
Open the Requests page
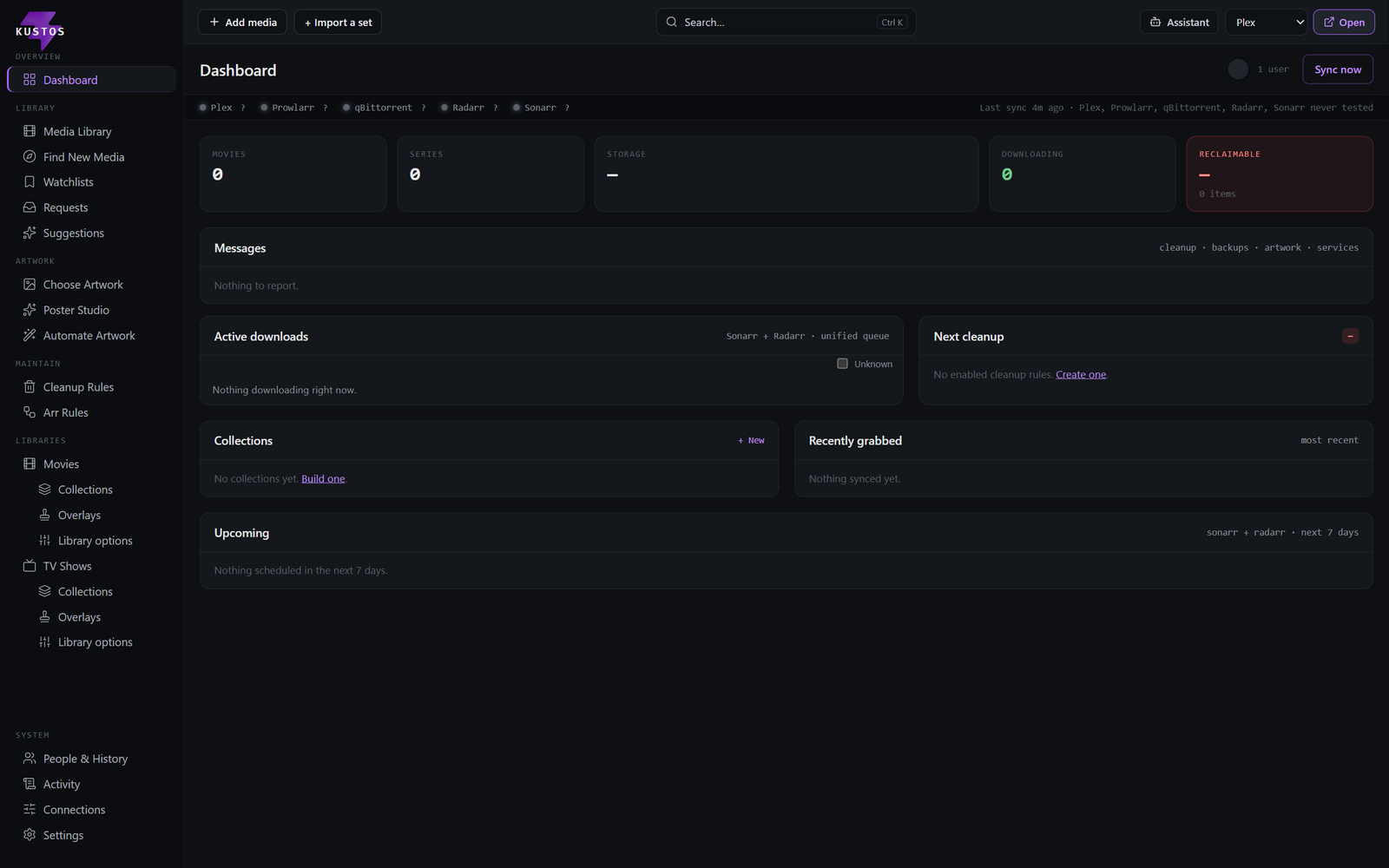[x=91, y=207]
